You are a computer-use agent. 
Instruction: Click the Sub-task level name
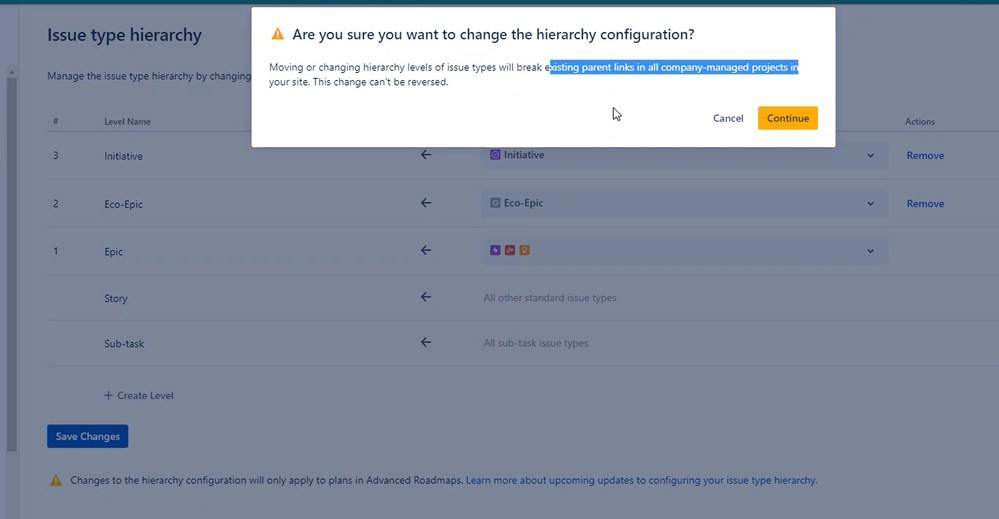[x=124, y=343]
